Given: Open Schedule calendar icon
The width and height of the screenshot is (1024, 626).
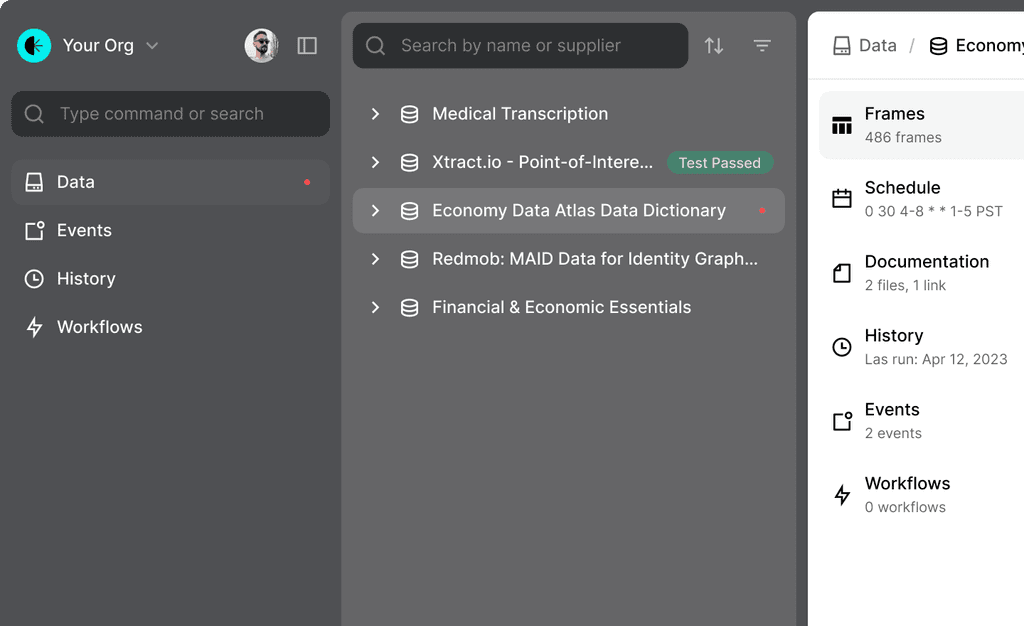Looking at the screenshot, I should coord(842,198).
